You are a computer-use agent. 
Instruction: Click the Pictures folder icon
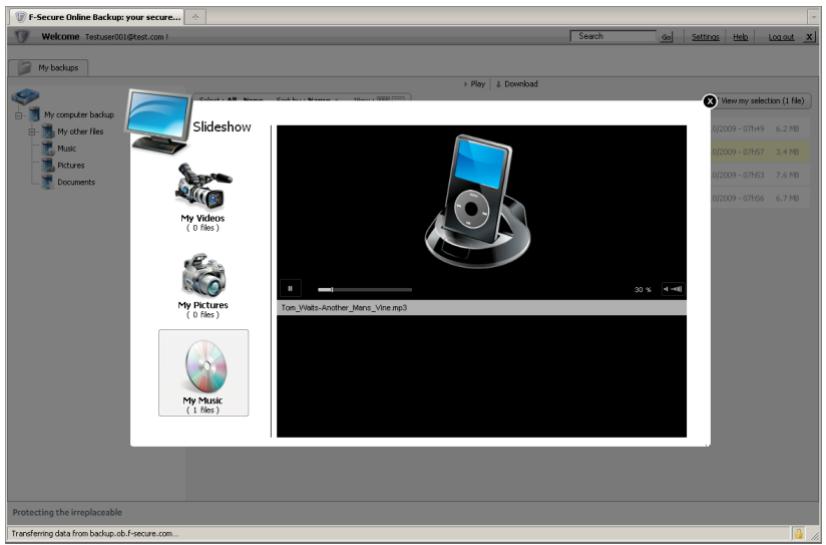click(x=48, y=165)
